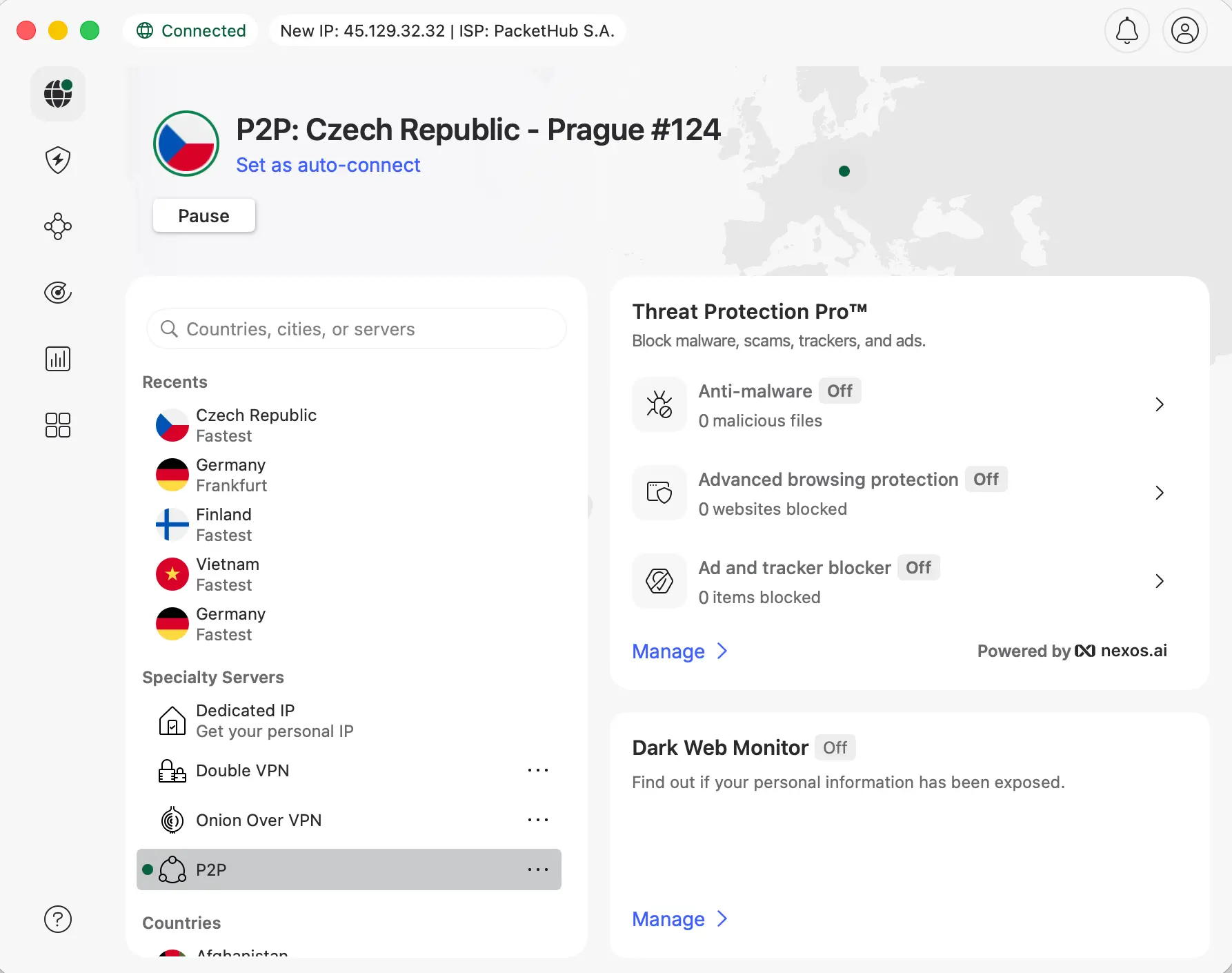Open the apps grid icon in the sidebar
1232x973 pixels.
tap(57, 425)
